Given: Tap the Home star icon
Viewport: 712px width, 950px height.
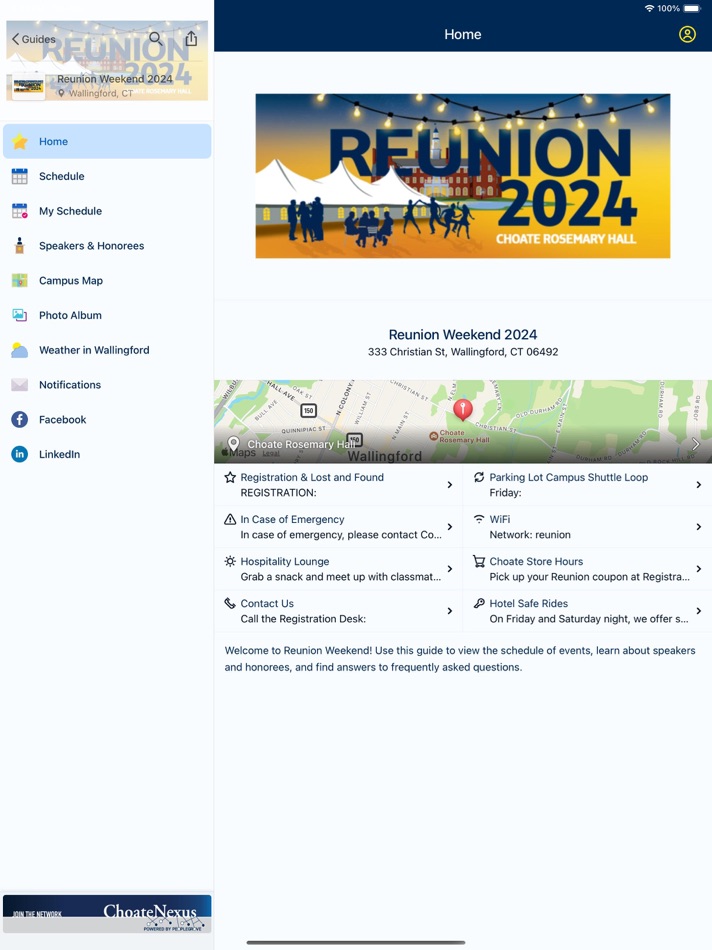Looking at the screenshot, I should (x=19, y=142).
